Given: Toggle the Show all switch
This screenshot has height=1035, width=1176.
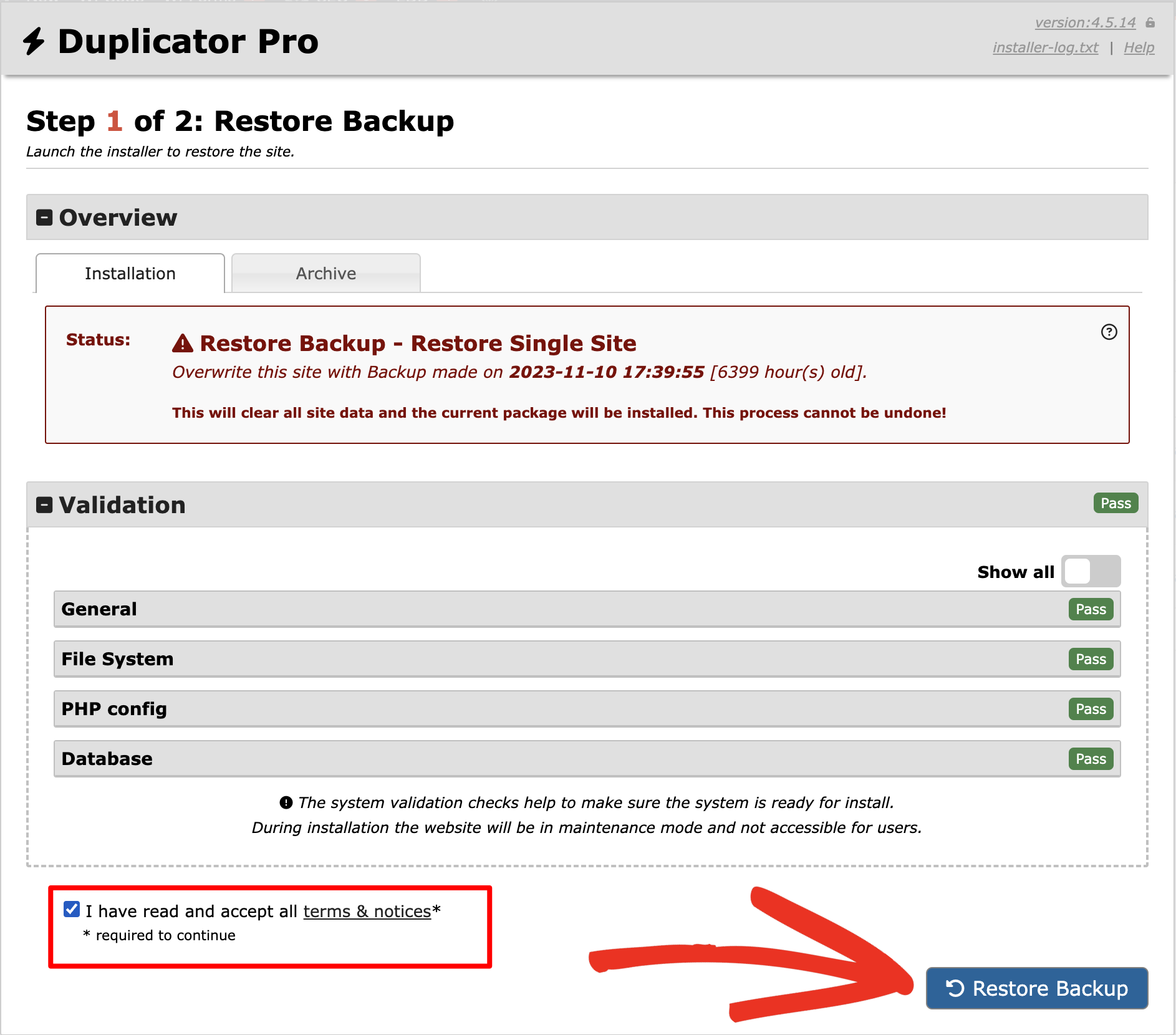Looking at the screenshot, I should [1091, 571].
